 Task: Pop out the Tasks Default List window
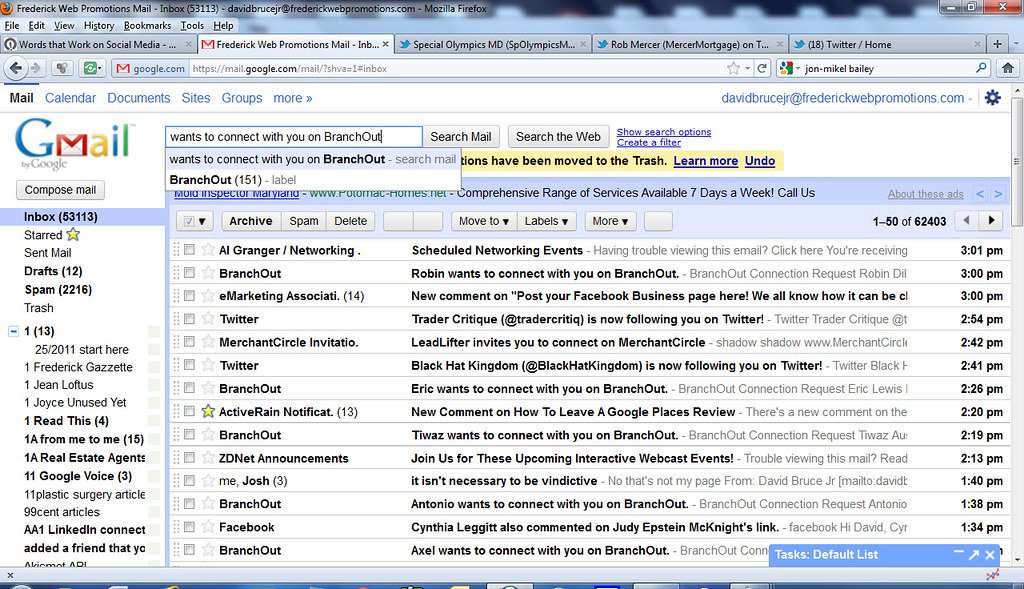point(974,554)
